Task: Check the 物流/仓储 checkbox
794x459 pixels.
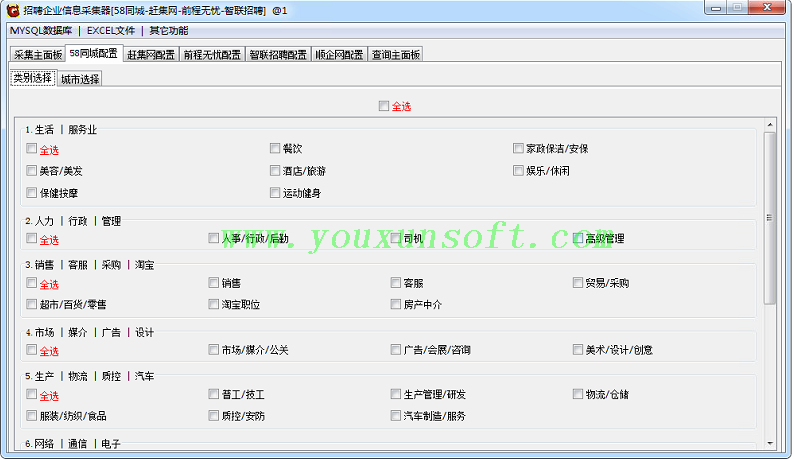Action: (578, 394)
